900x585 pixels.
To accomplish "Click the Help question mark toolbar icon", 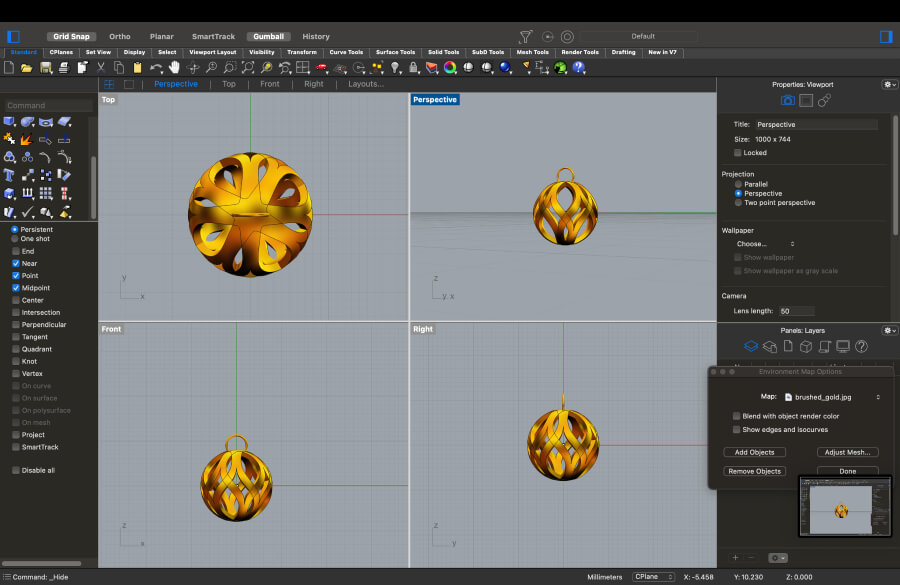I will point(579,68).
